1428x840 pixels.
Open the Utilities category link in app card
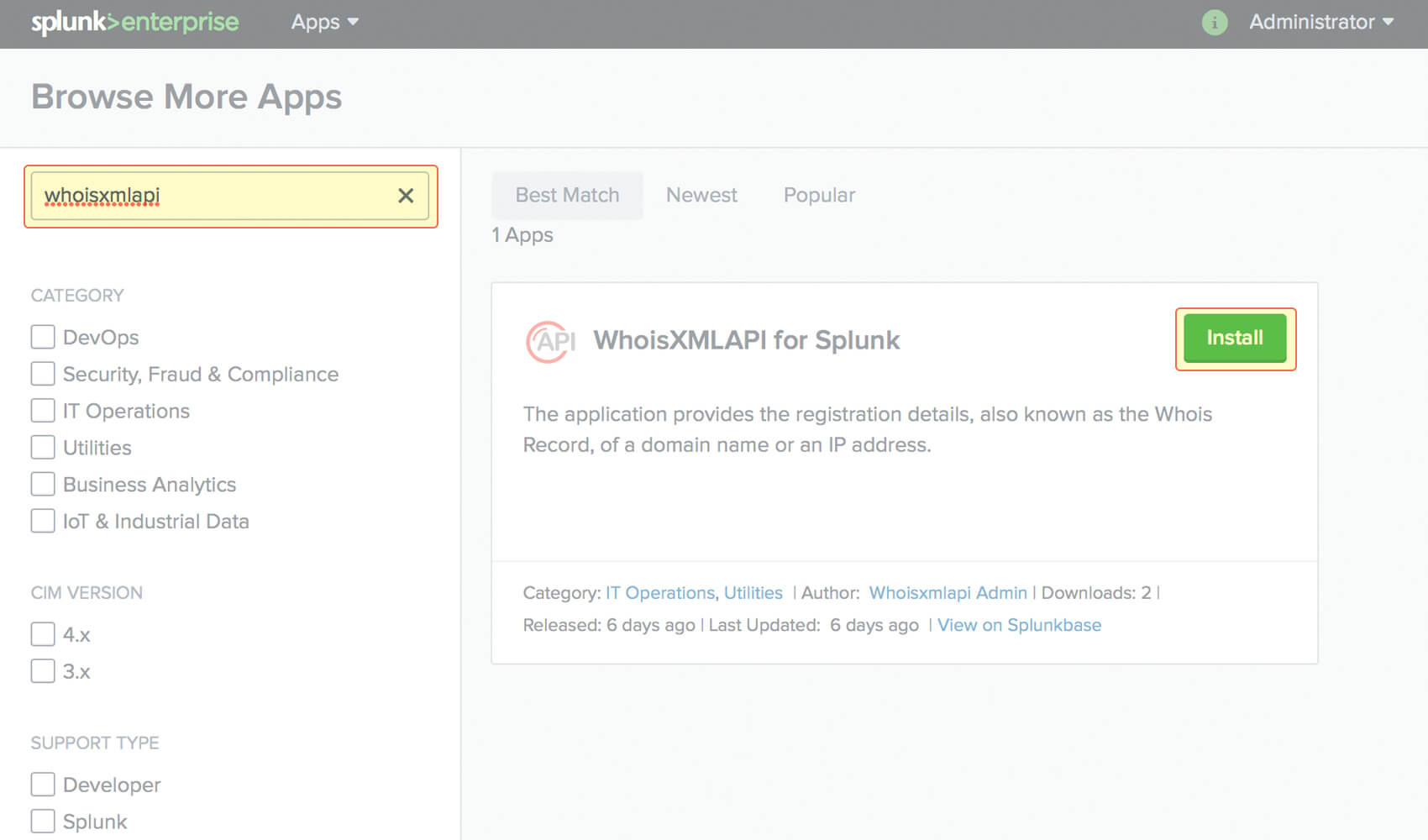tap(753, 593)
